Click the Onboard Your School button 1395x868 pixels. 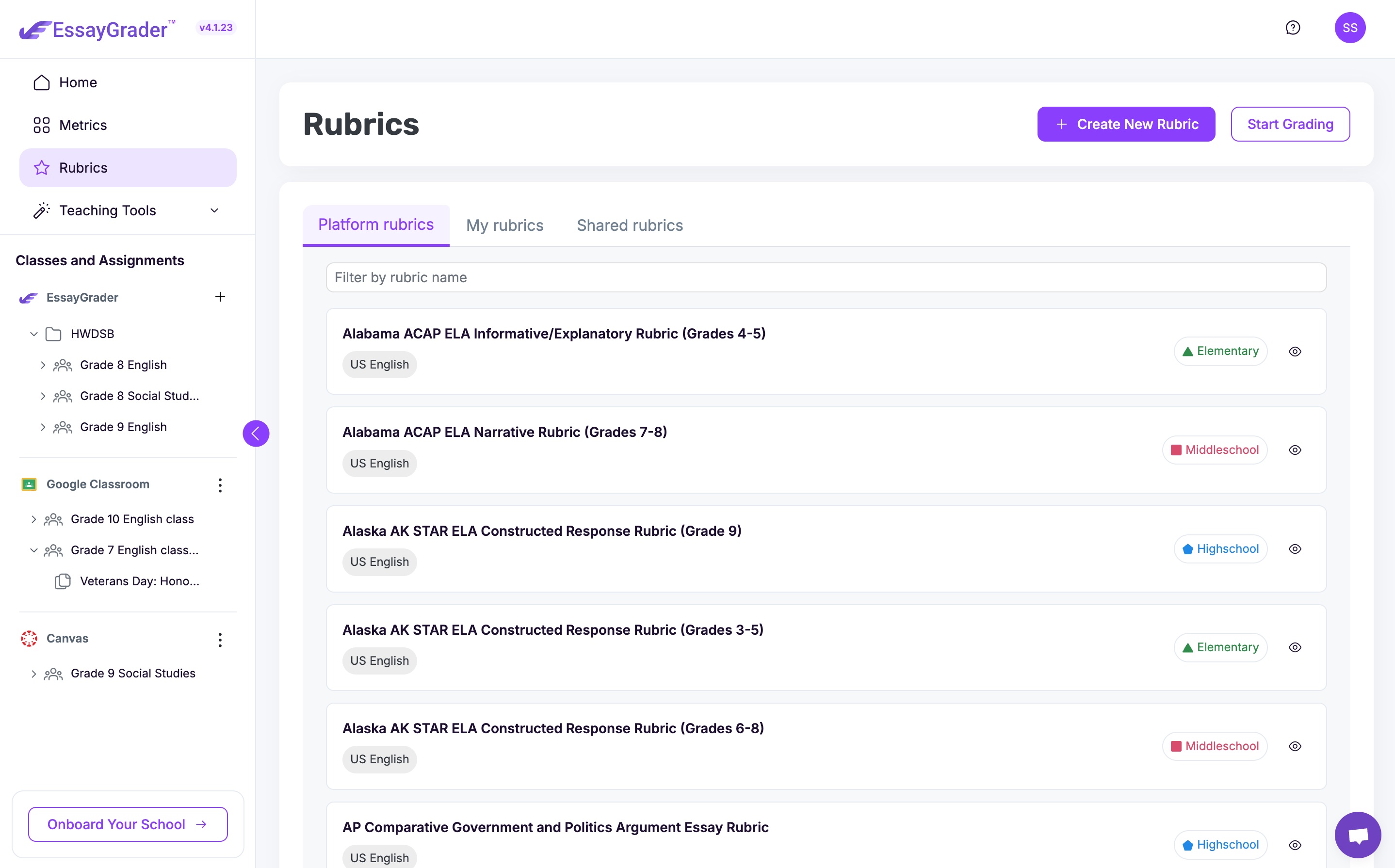coord(128,824)
